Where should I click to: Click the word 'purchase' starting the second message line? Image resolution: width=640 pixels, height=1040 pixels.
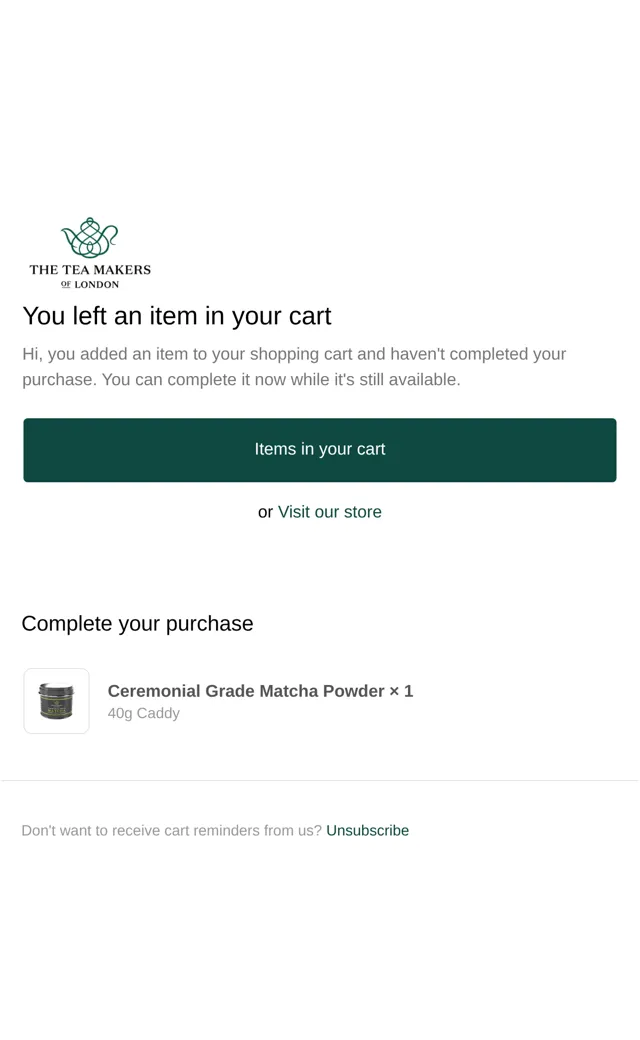60,380
